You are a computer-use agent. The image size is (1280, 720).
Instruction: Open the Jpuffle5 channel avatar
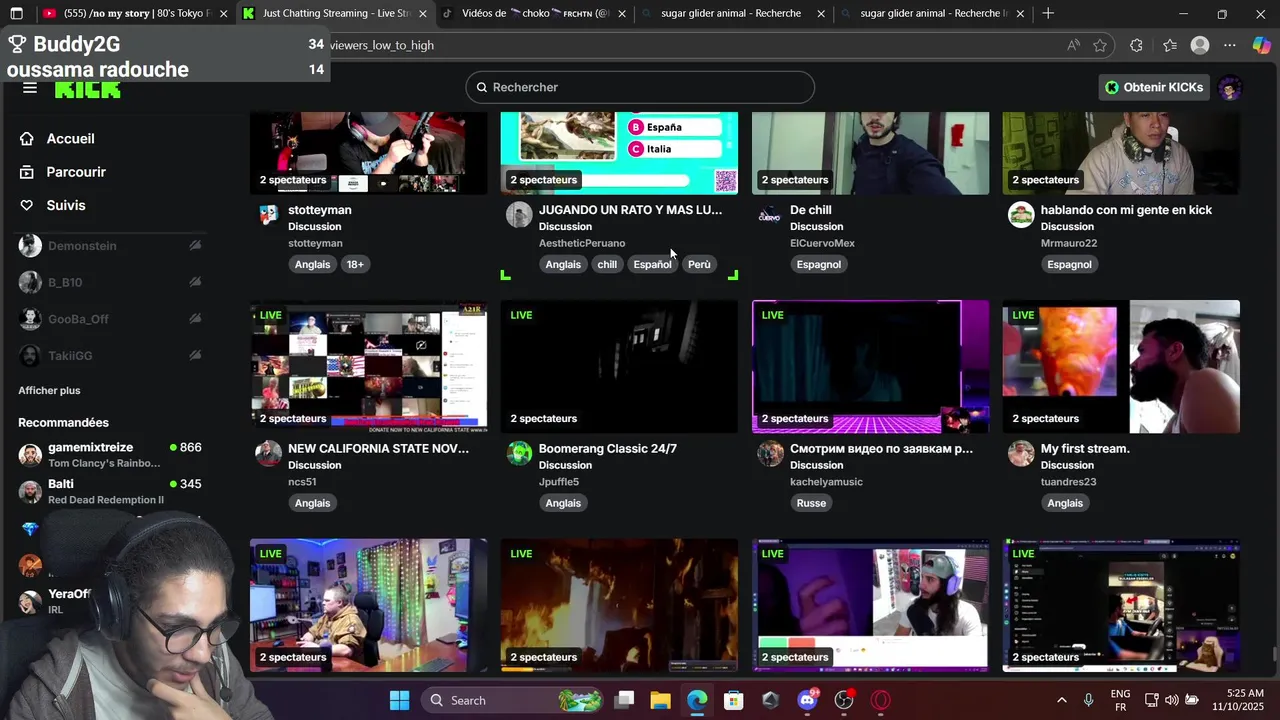519,453
